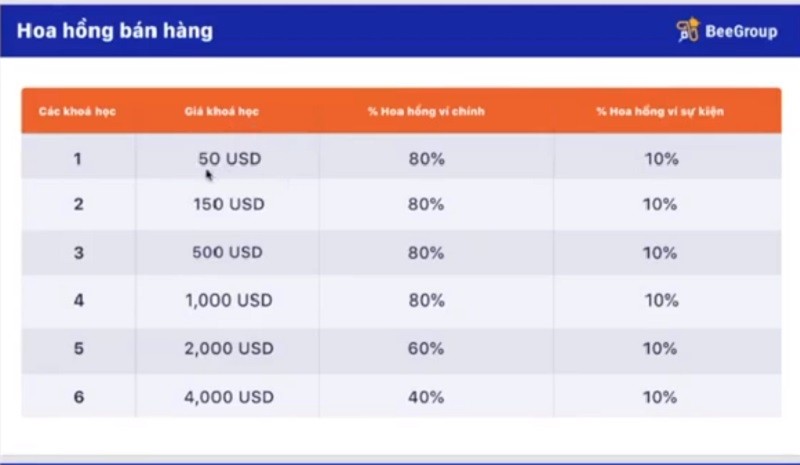Select the 1,000 USD price cell
Screen dimensions: 800x465
[x=229, y=300]
